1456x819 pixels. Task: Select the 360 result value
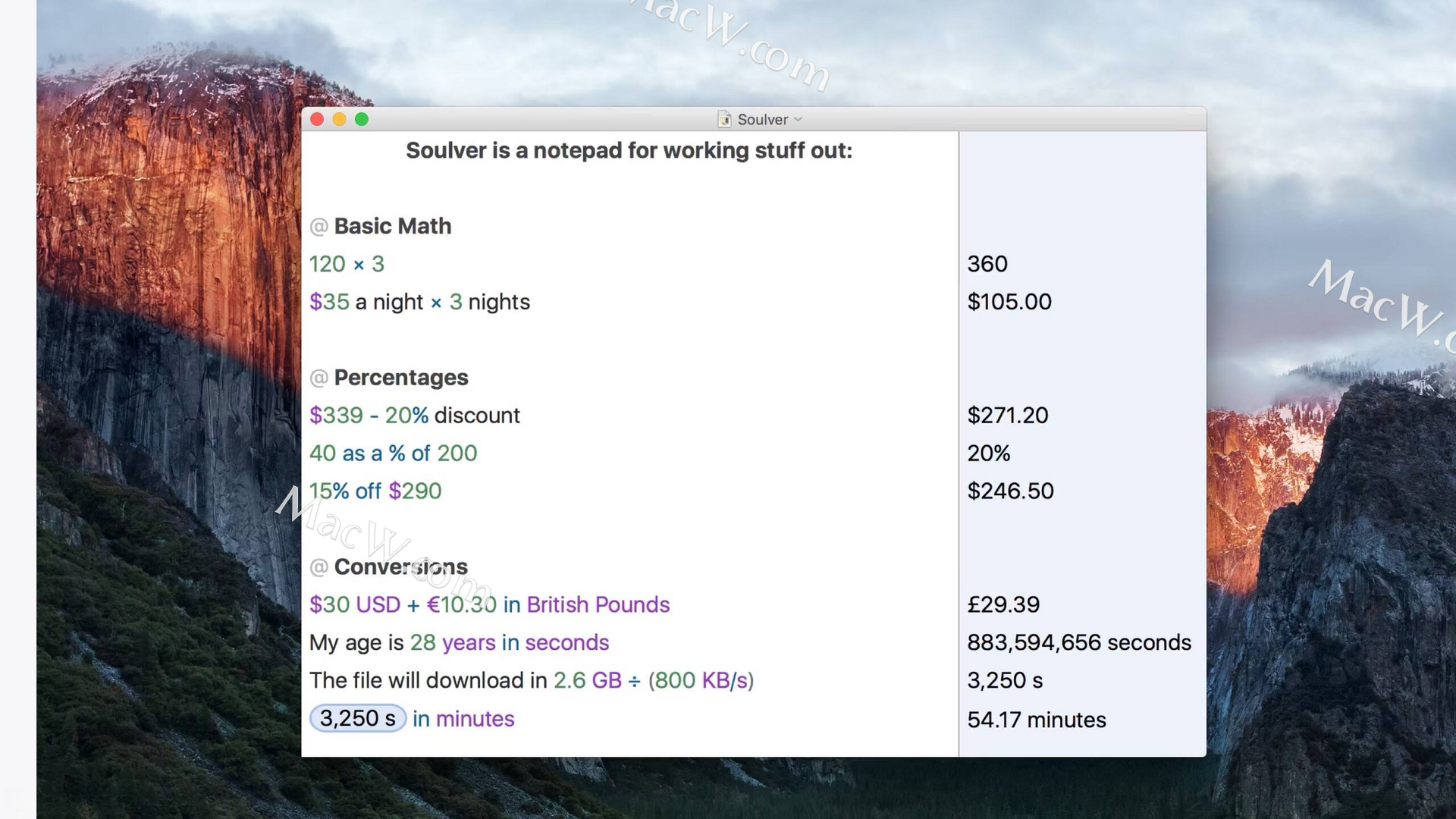[x=987, y=264]
